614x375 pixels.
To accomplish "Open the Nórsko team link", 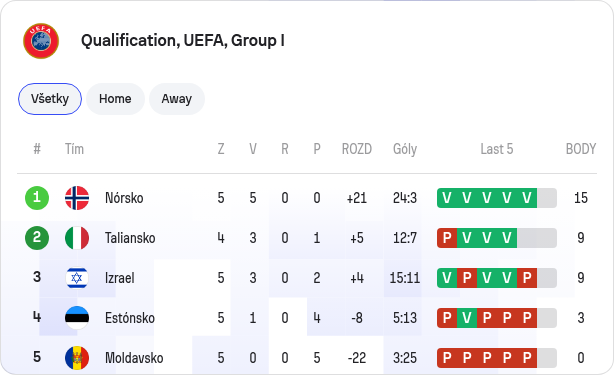I will tap(124, 198).
